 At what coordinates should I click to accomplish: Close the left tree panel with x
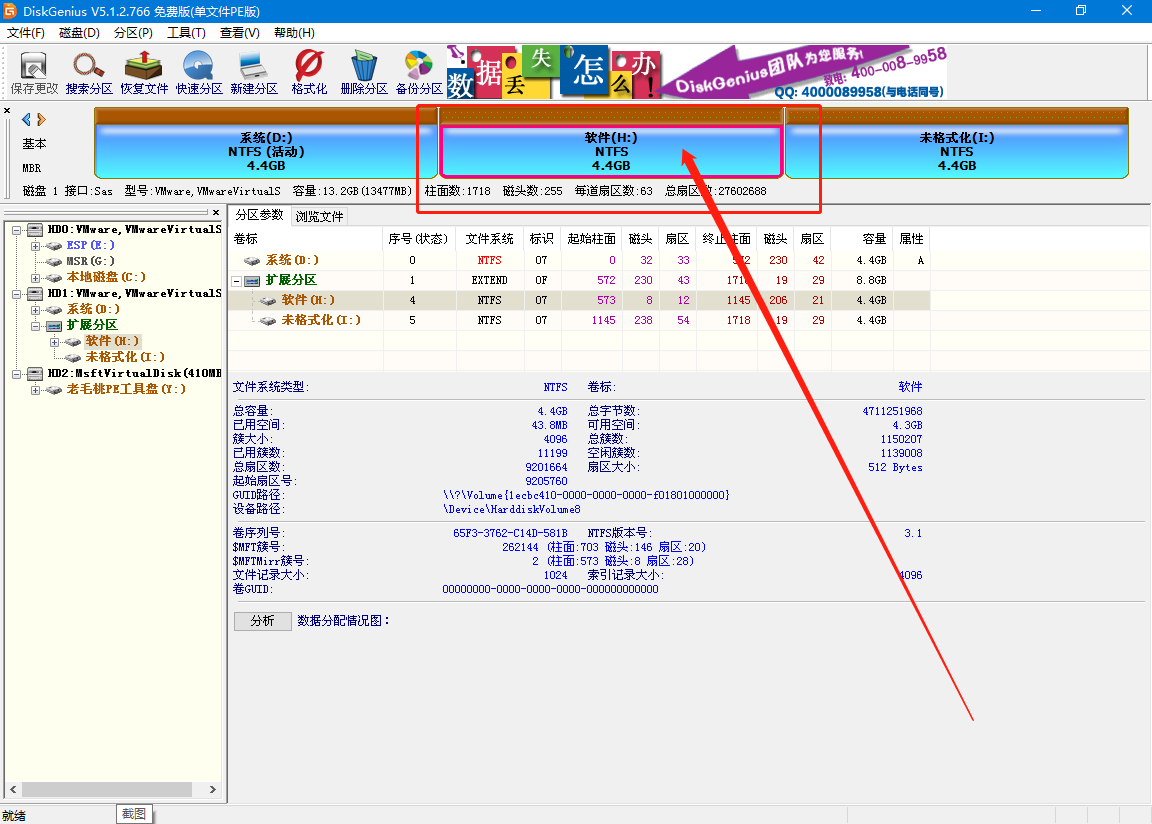[216, 212]
